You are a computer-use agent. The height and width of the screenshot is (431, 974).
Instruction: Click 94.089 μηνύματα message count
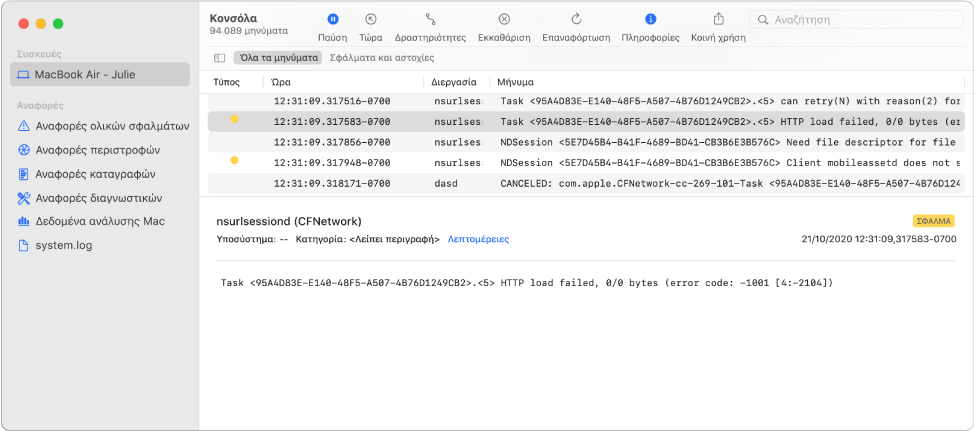[x=248, y=30]
